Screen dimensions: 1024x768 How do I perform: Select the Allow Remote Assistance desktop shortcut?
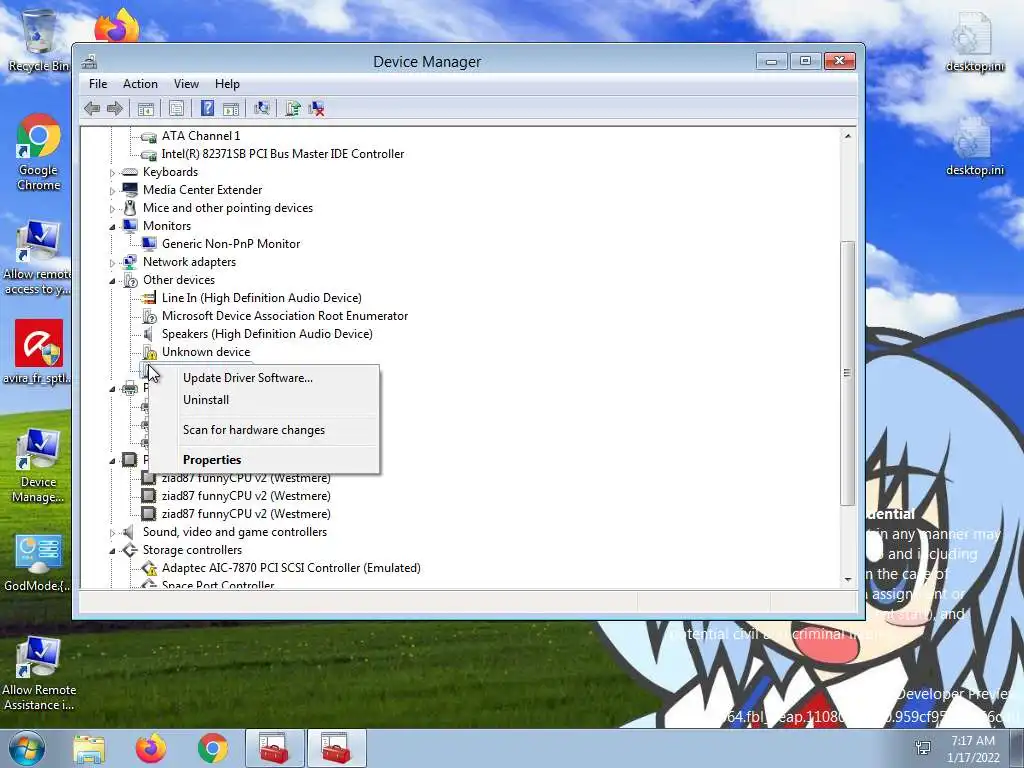coord(39,674)
